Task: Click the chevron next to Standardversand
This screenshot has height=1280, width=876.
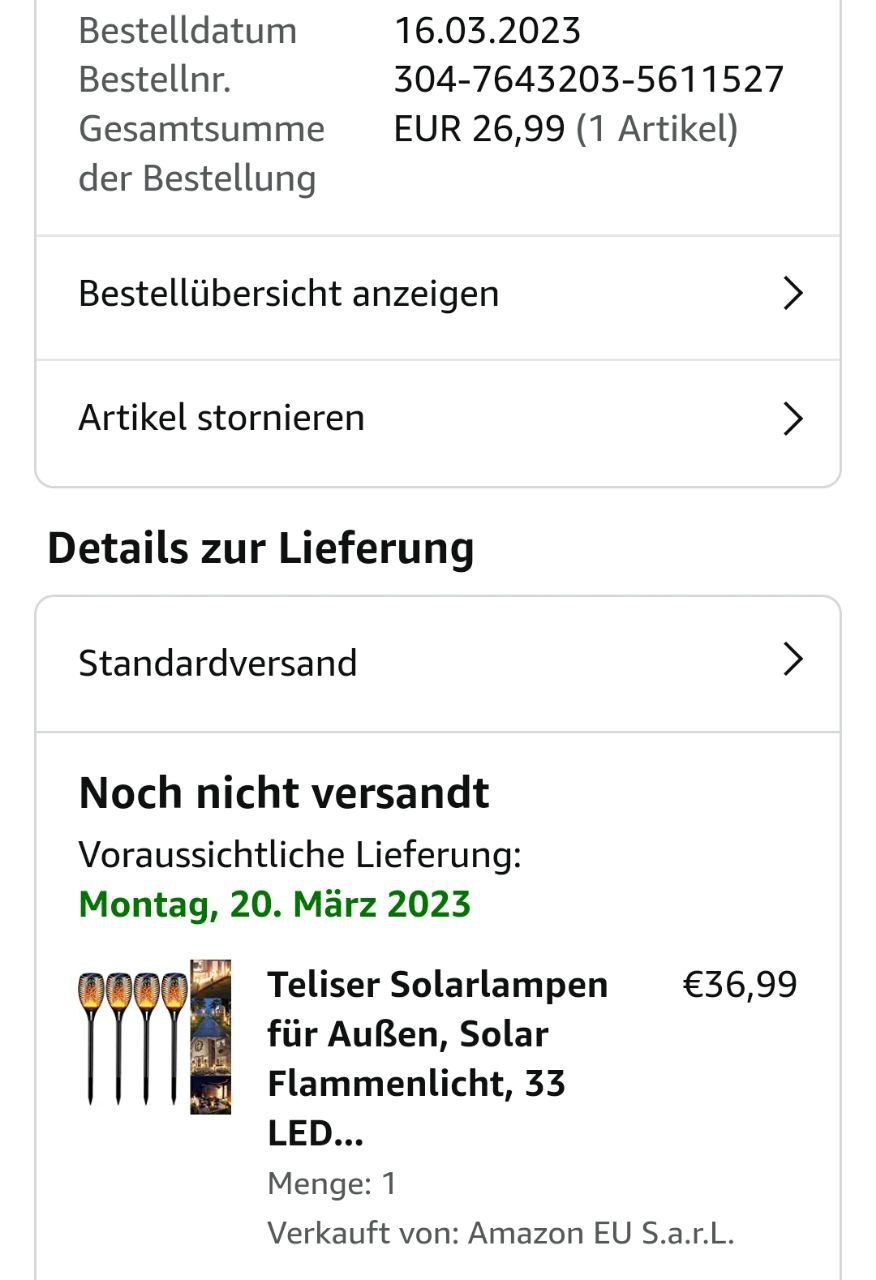Action: 792,660
